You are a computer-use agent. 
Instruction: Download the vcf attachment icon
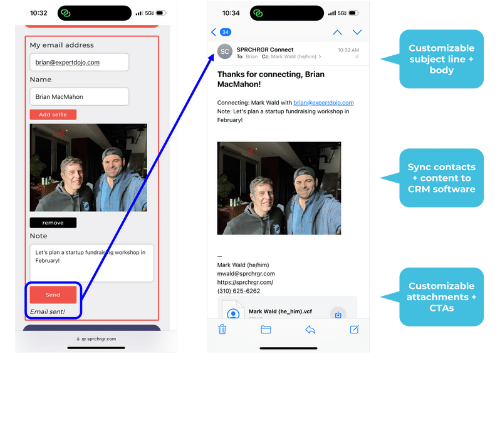tap(338, 314)
